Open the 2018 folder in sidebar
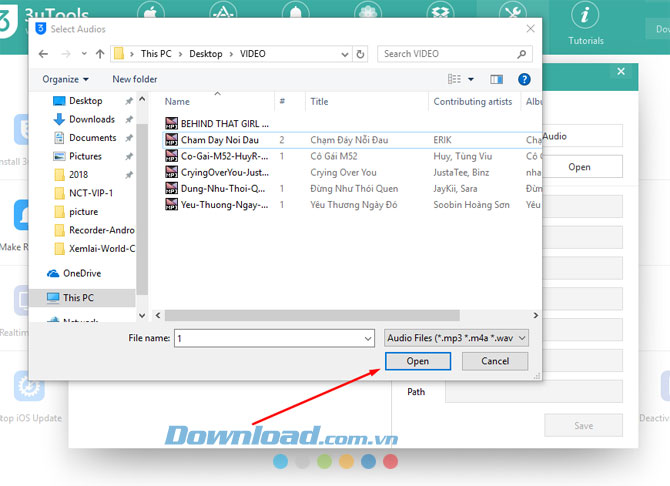This screenshot has height=486, width=670. [78, 174]
